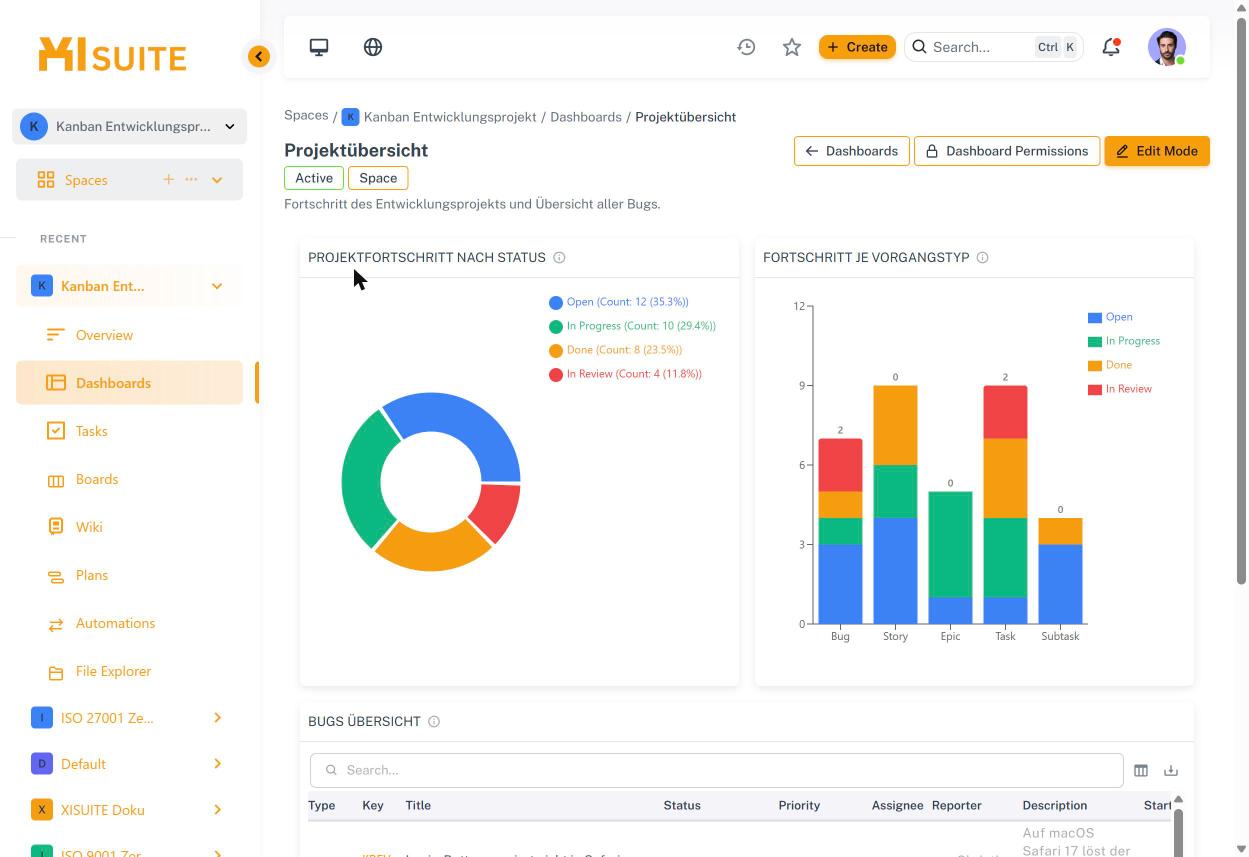Toggle Done in bar chart legend
The image size is (1249, 857).
point(1110,365)
